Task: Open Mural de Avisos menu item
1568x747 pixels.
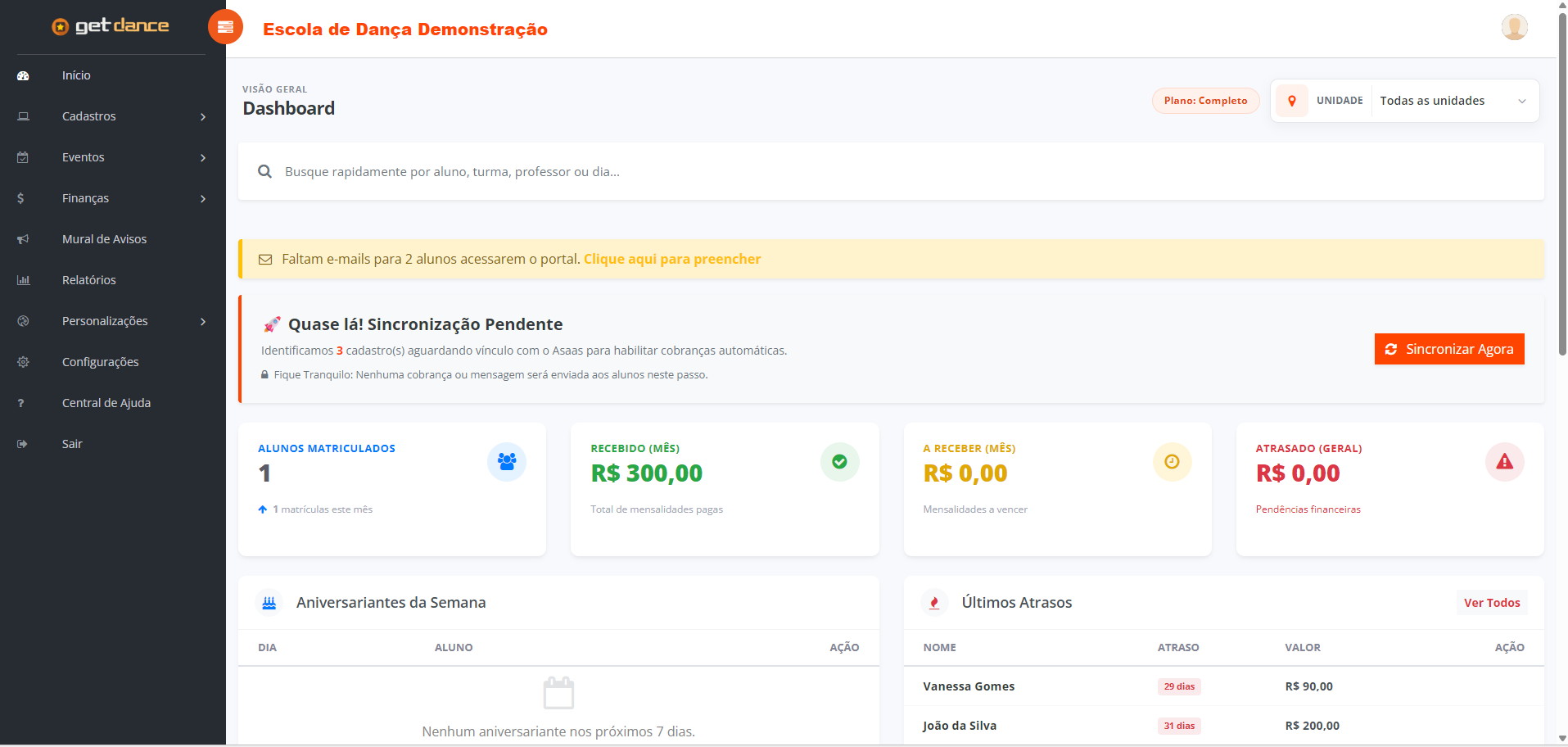Action: (x=104, y=239)
